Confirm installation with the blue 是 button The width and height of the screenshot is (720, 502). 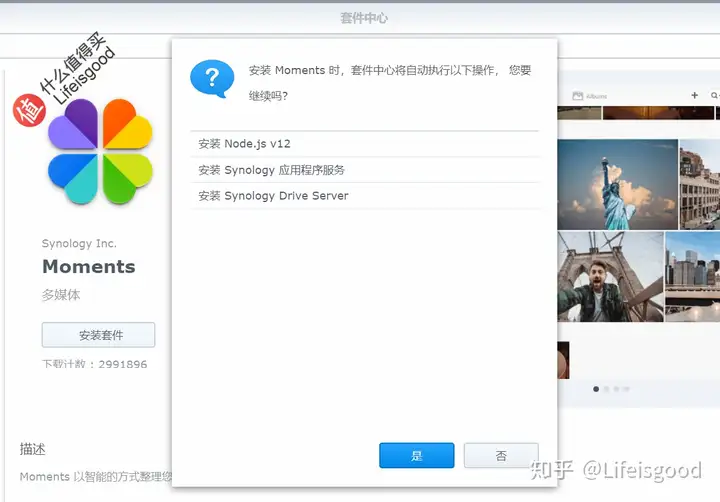(x=416, y=455)
